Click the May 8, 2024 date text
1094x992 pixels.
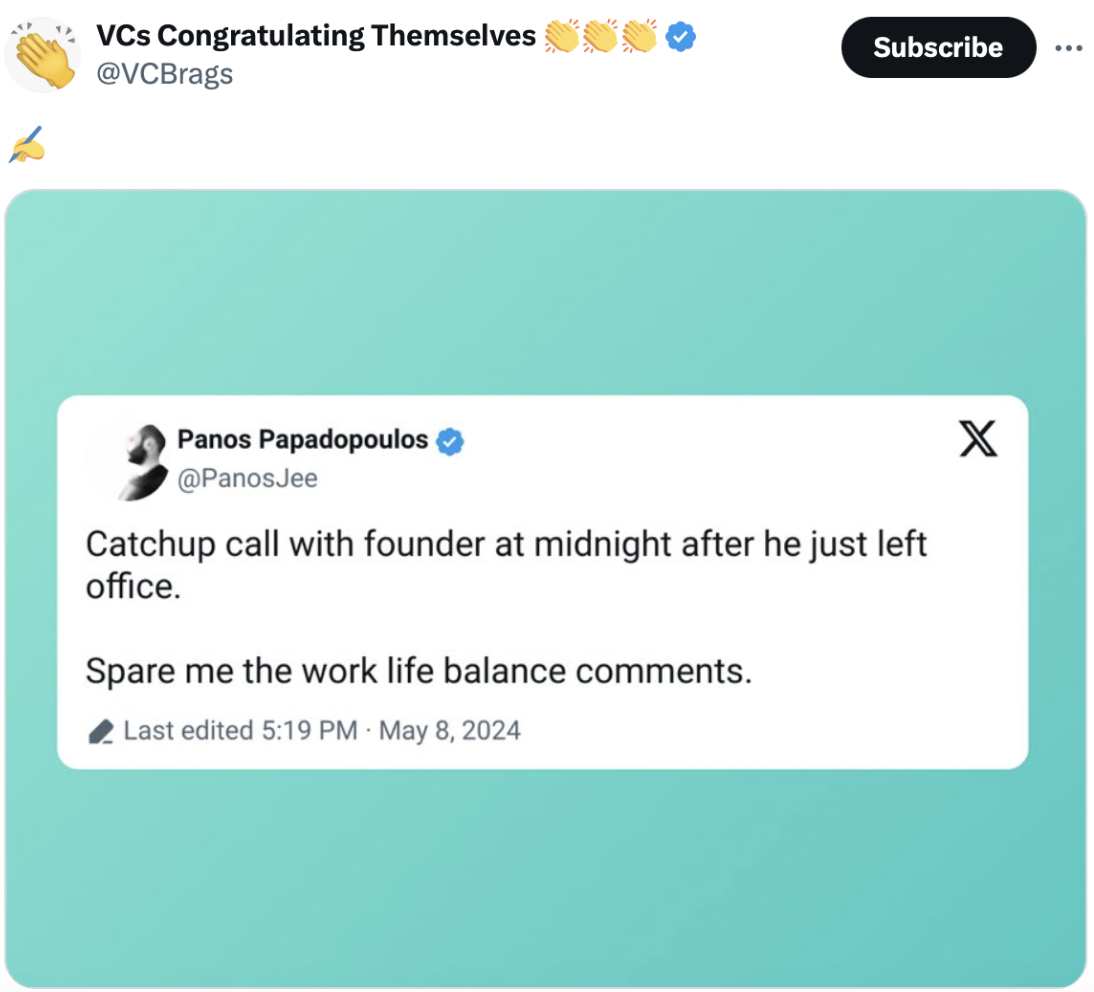pos(451,730)
